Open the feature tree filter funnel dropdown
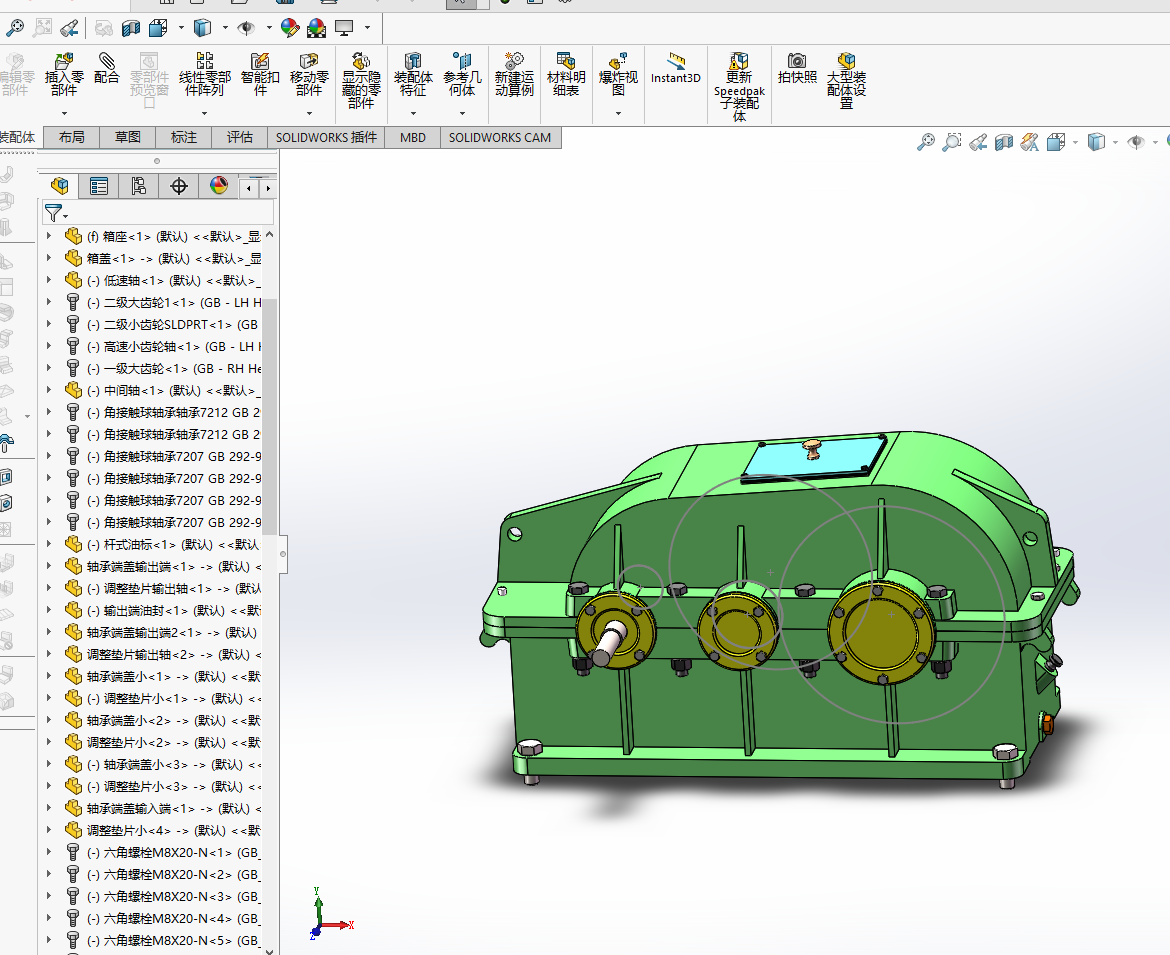Screen dimensions: 1170x955 tap(56, 213)
